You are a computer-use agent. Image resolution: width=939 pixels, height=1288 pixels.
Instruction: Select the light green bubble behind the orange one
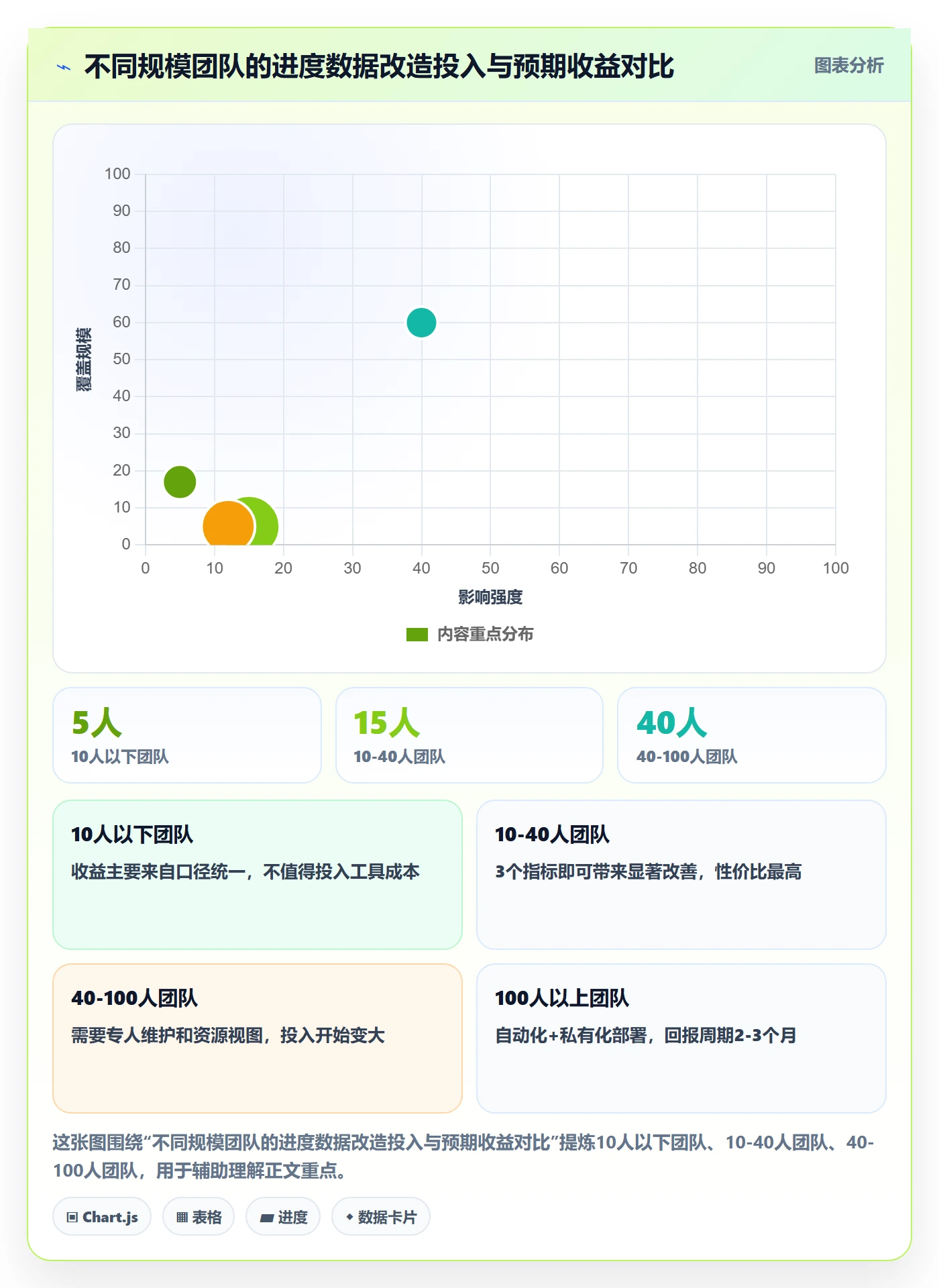coord(266,525)
